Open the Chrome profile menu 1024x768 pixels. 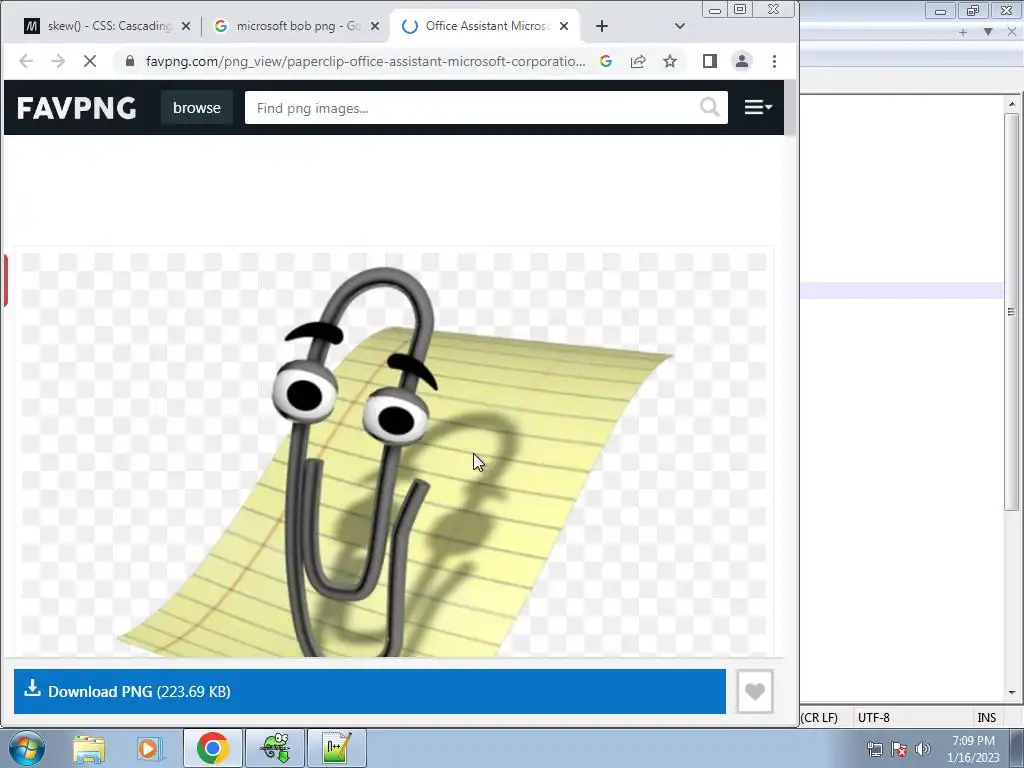click(742, 61)
